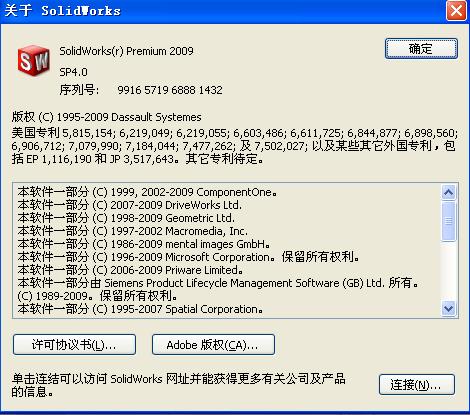Click the SolidWorks SW cube logo
Viewport: 470px width, 415px height.
click(x=34, y=60)
